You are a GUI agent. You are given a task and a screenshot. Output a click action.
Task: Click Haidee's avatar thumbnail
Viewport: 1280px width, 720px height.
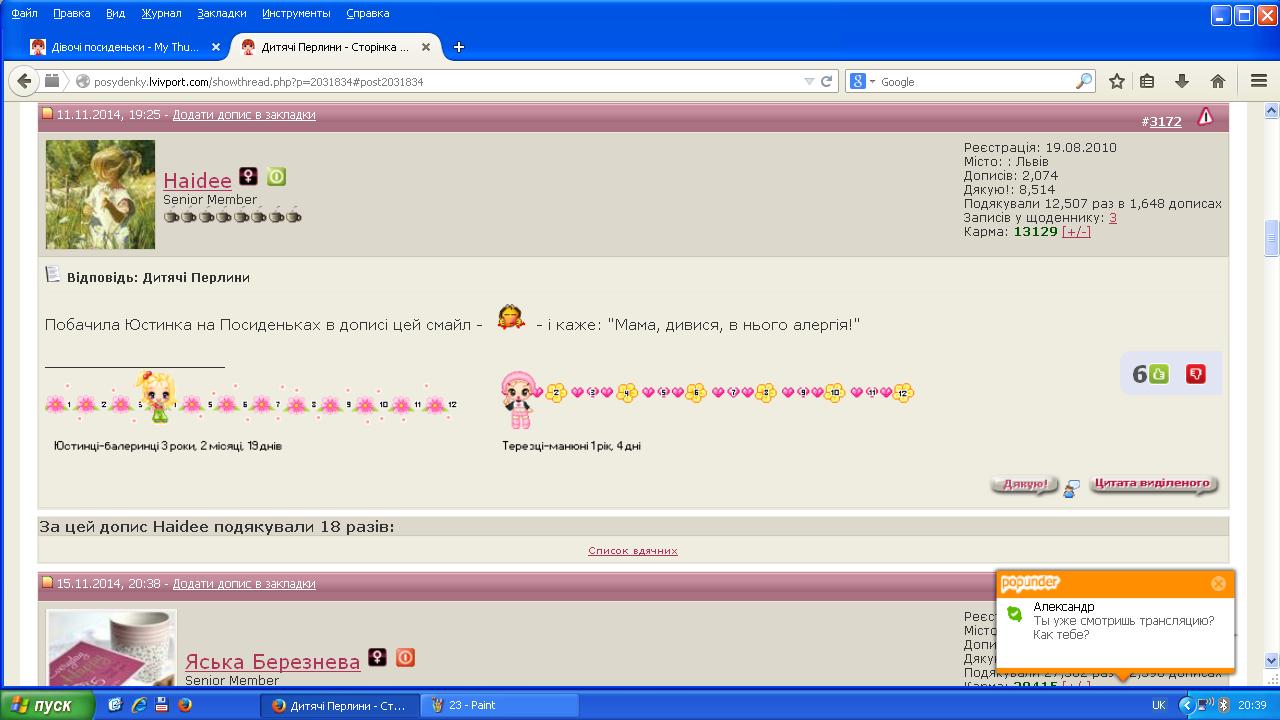tap(100, 194)
